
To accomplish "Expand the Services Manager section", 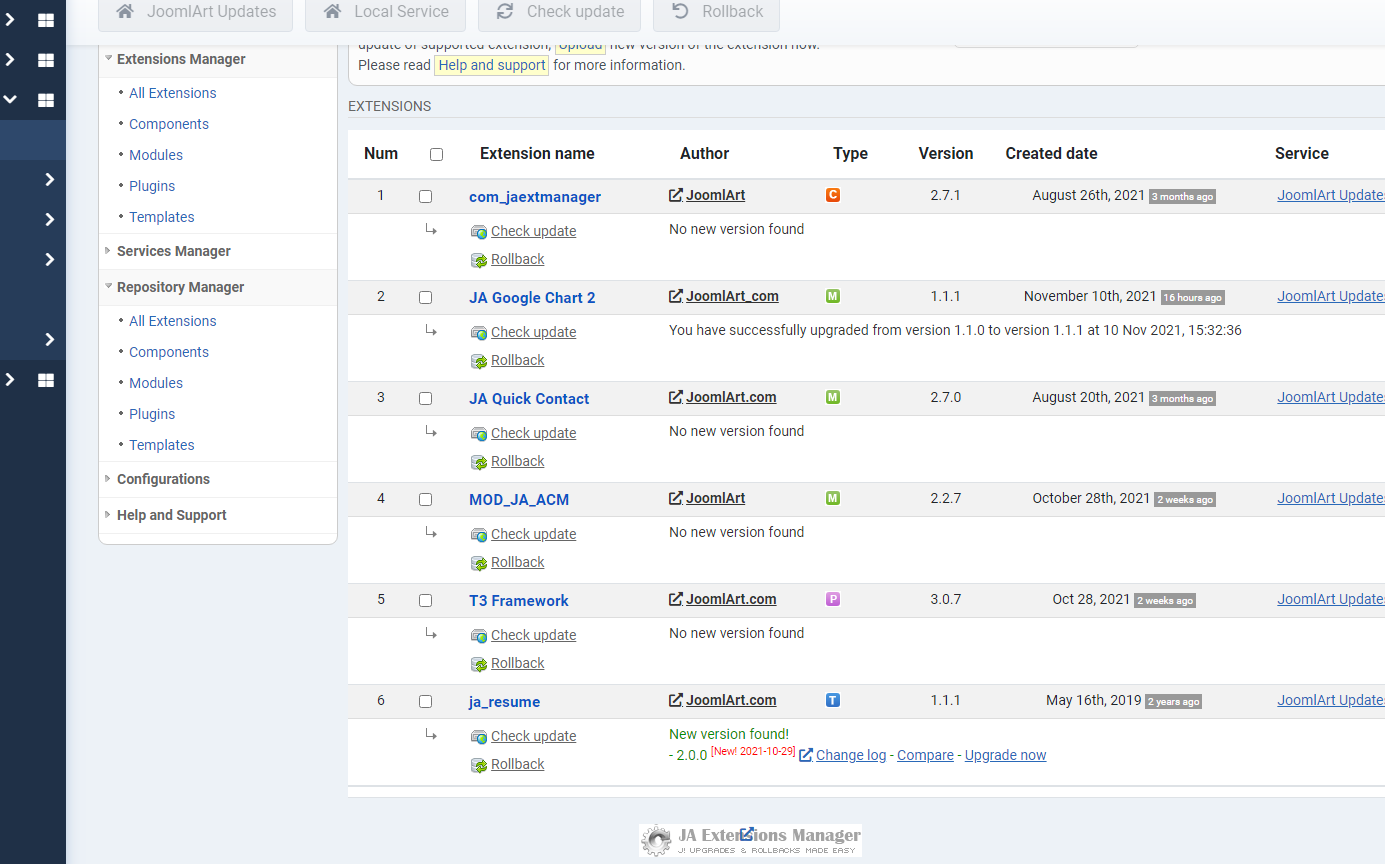I will click(x=174, y=251).
